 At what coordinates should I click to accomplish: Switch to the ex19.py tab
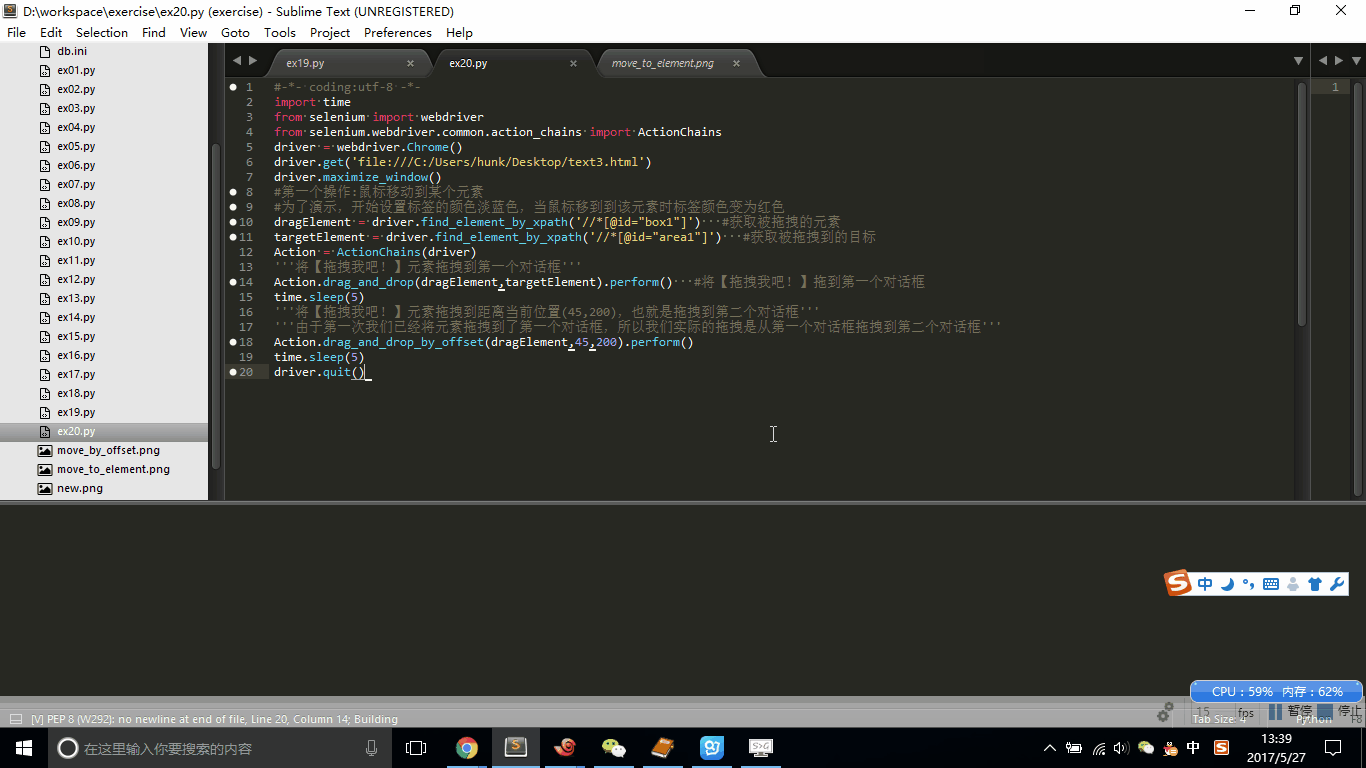(x=305, y=63)
